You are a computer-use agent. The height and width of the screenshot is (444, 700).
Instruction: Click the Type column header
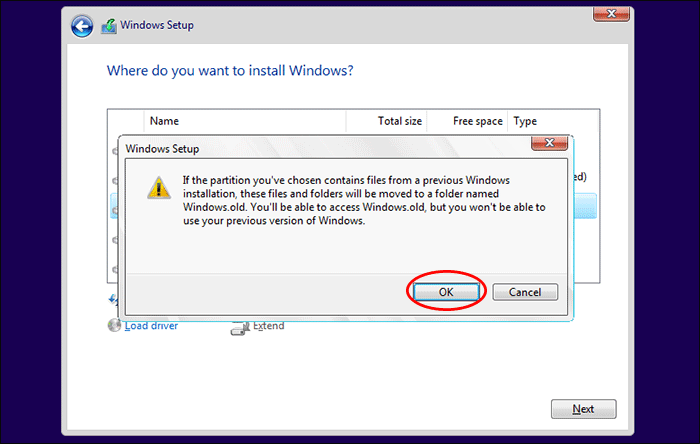pyautogui.click(x=525, y=121)
